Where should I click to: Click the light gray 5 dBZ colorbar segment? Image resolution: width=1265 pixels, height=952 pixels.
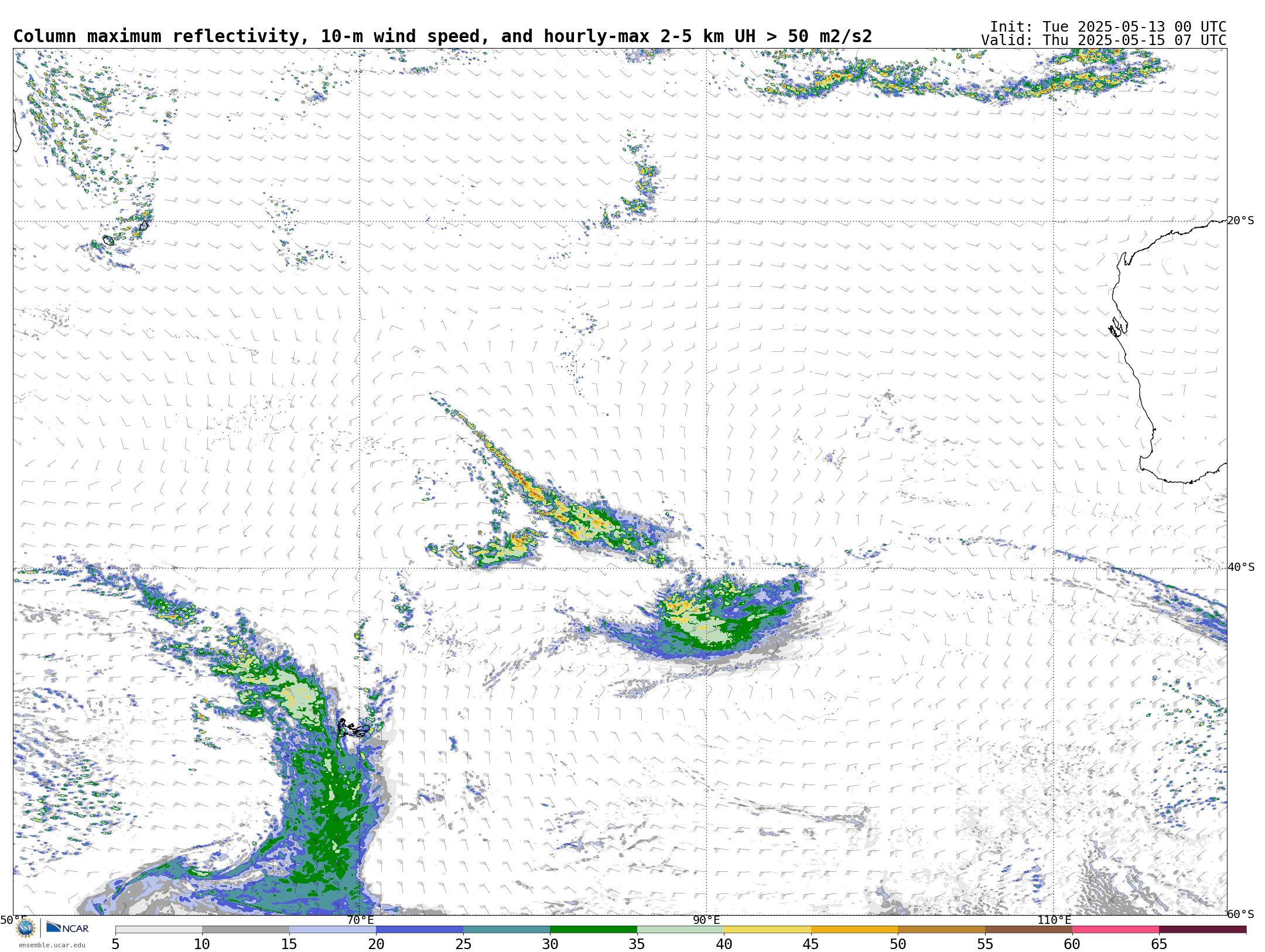[x=159, y=930]
